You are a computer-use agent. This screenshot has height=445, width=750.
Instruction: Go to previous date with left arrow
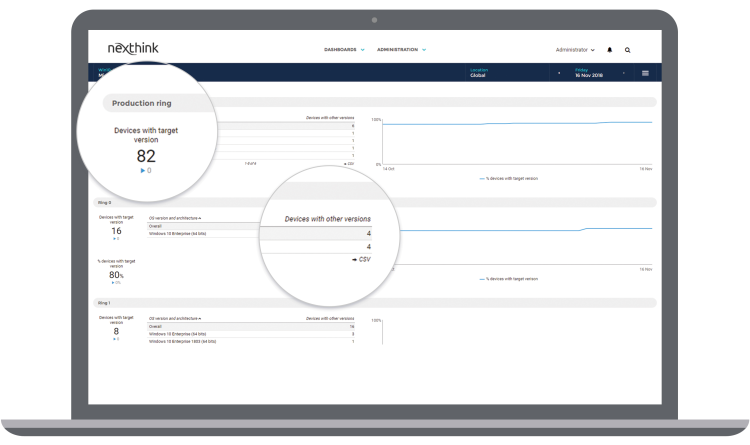point(558,73)
